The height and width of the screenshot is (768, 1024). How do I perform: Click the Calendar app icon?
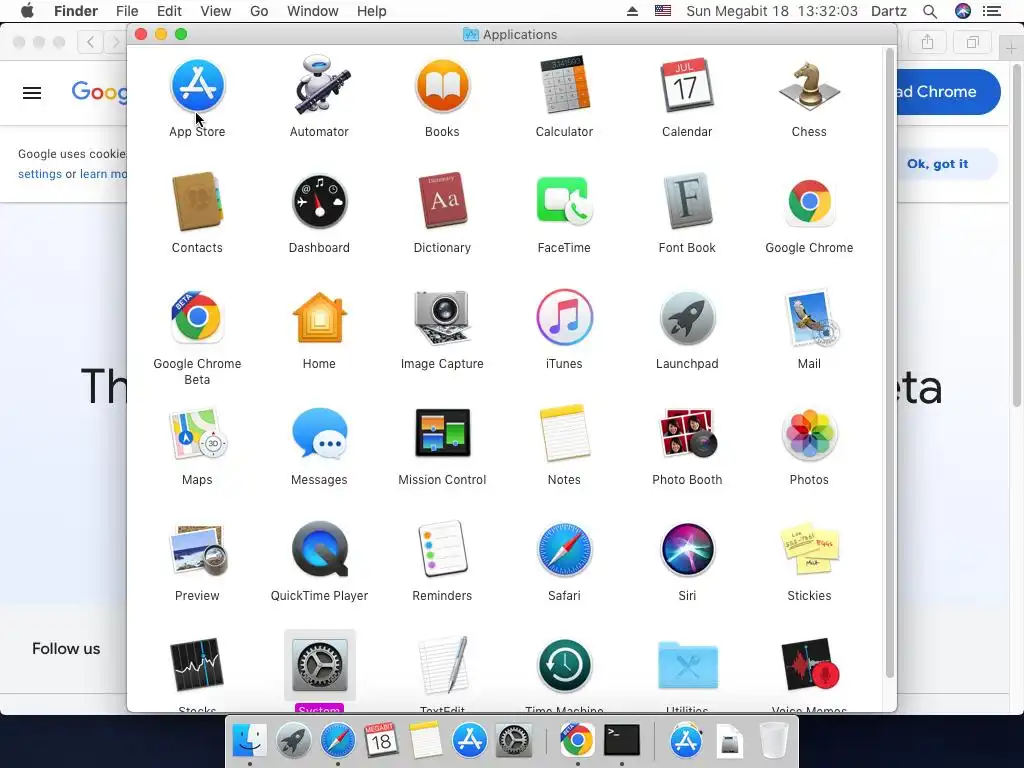click(x=686, y=86)
